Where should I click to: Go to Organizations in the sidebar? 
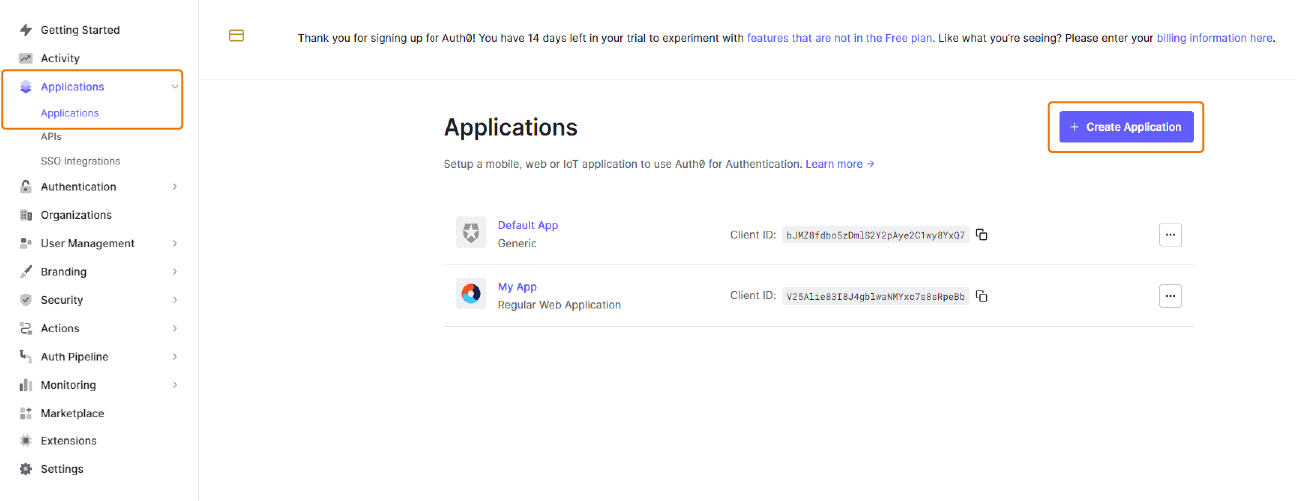76,215
